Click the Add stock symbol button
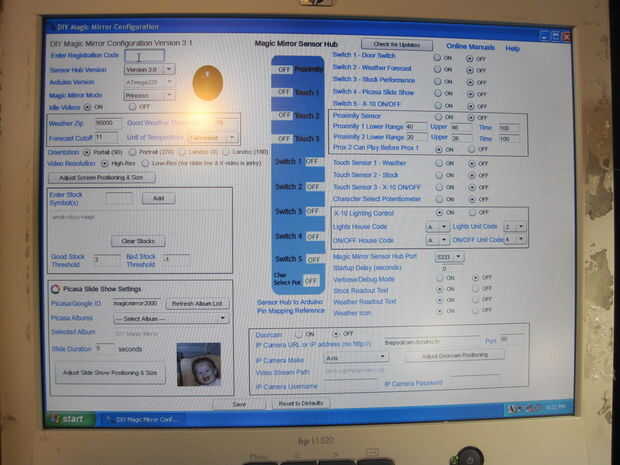 (x=159, y=198)
